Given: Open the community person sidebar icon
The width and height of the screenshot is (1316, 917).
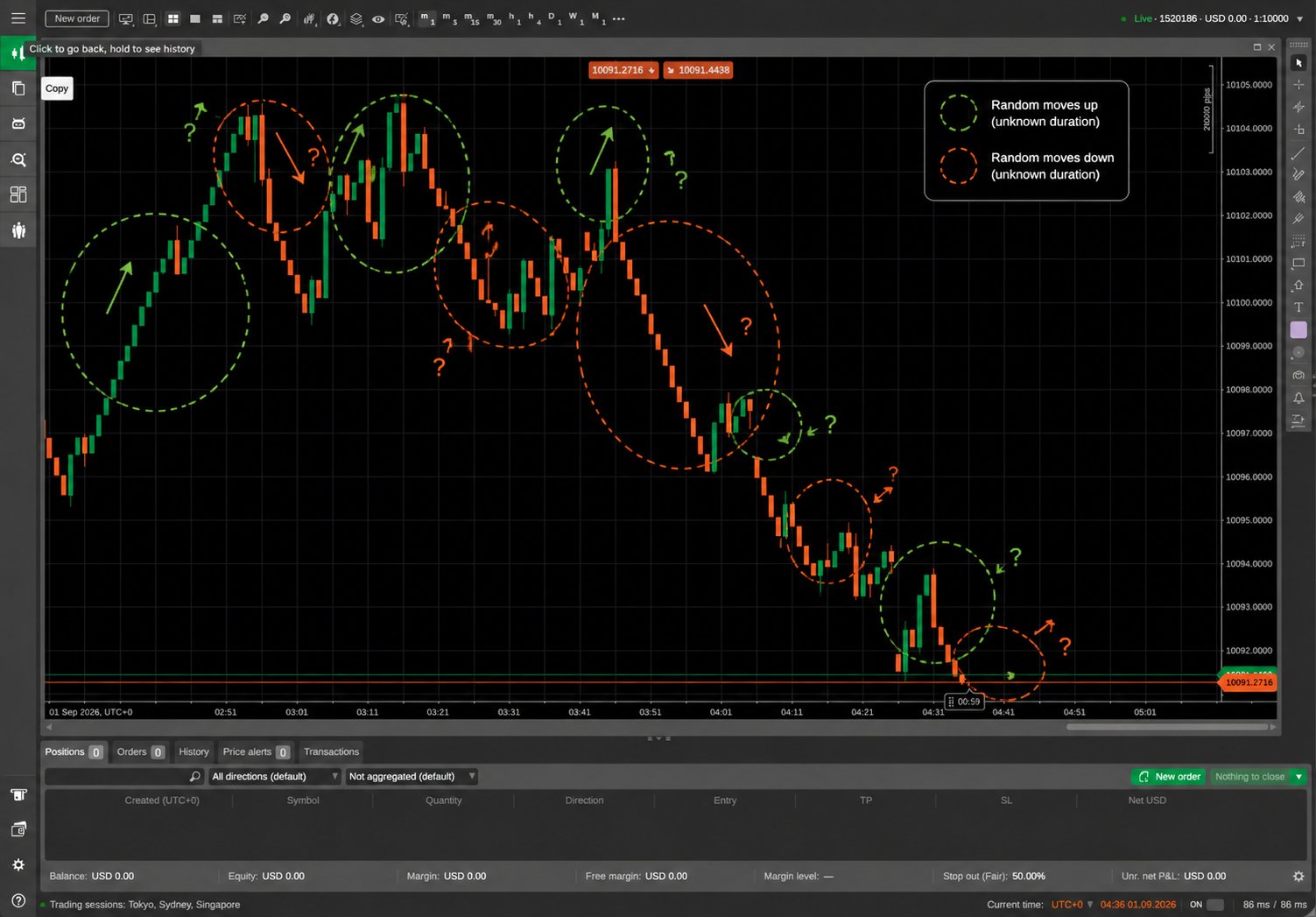Looking at the screenshot, I should pos(18,230).
